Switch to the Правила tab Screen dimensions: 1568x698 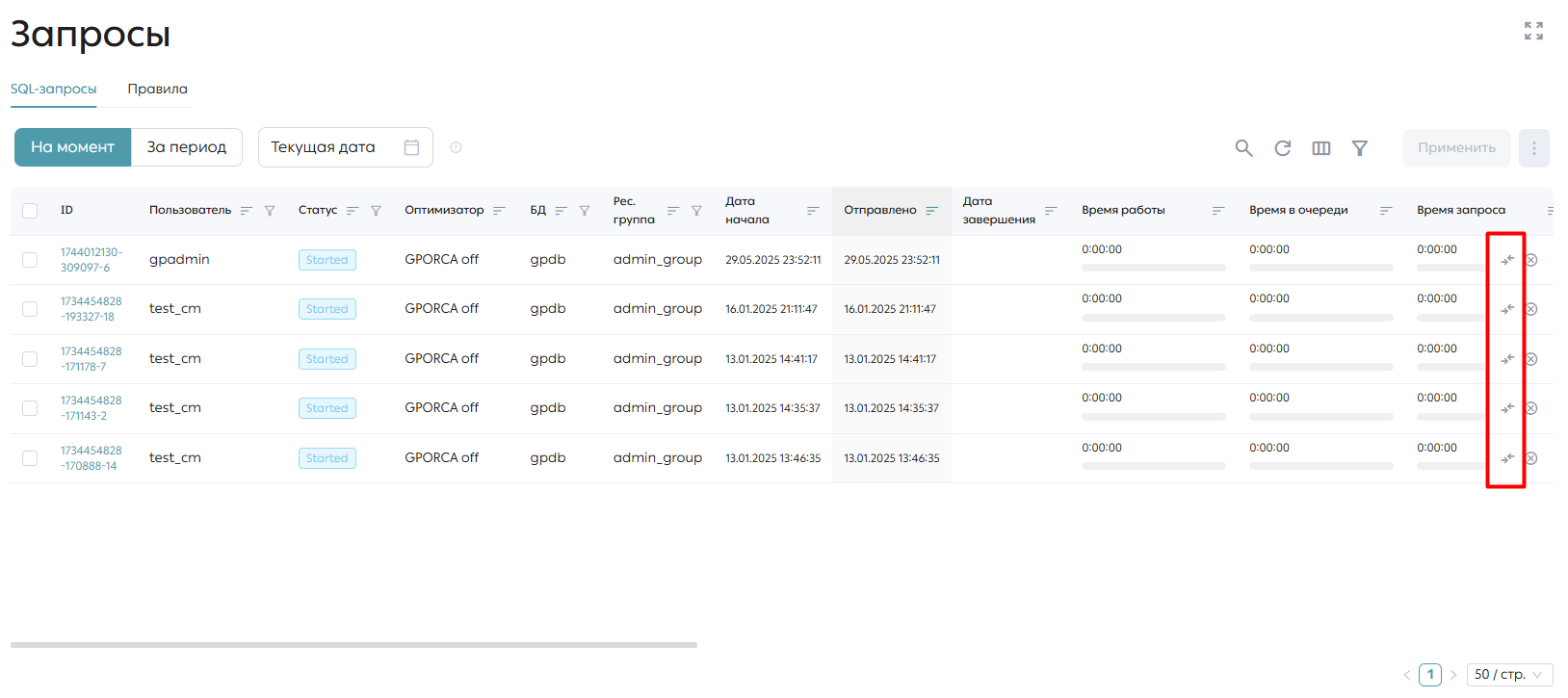(x=158, y=89)
